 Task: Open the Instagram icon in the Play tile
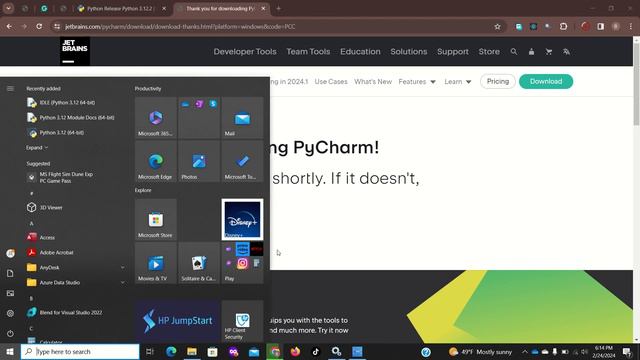242,263
